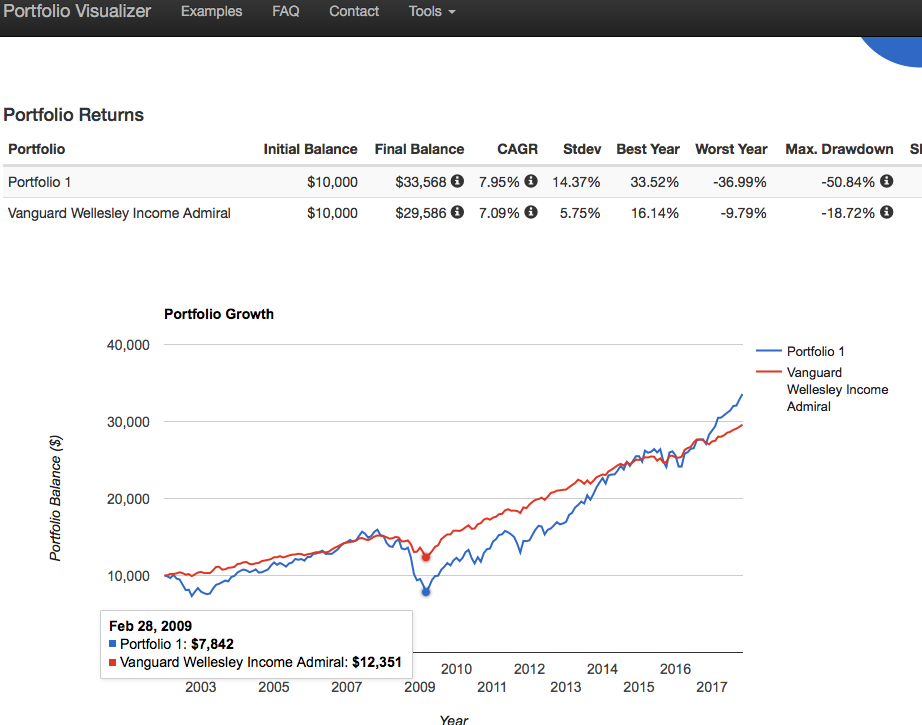Click info icon next to 7.09% CAGR
The height and width of the screenshot is (725, 922).
tap(531, 213)
